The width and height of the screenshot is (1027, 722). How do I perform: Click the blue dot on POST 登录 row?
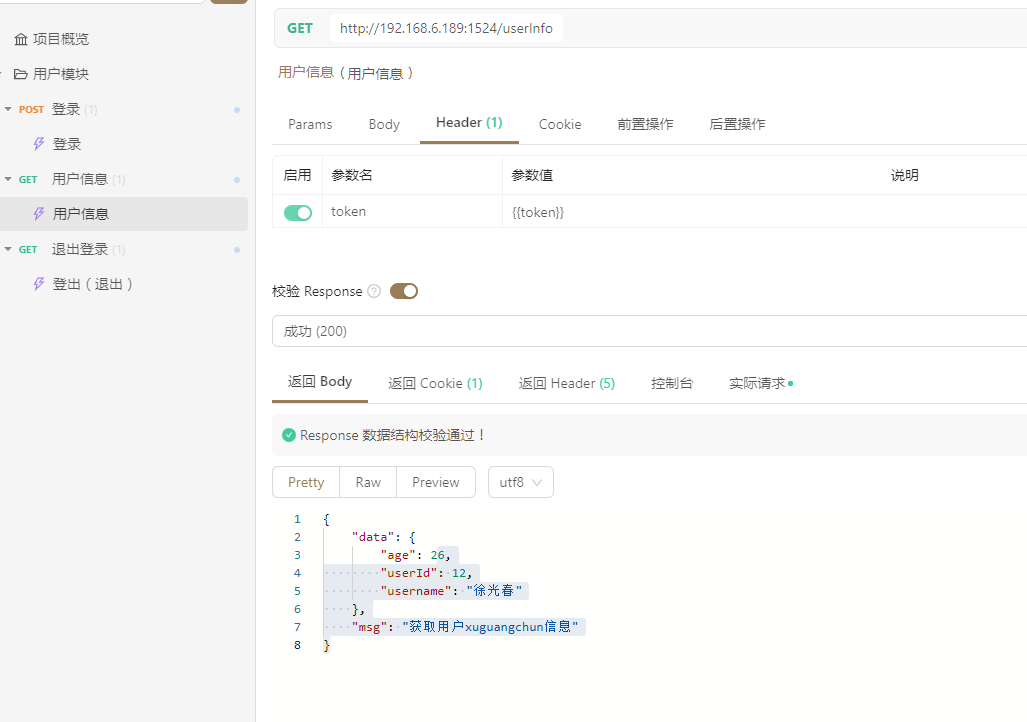[236, 109]
